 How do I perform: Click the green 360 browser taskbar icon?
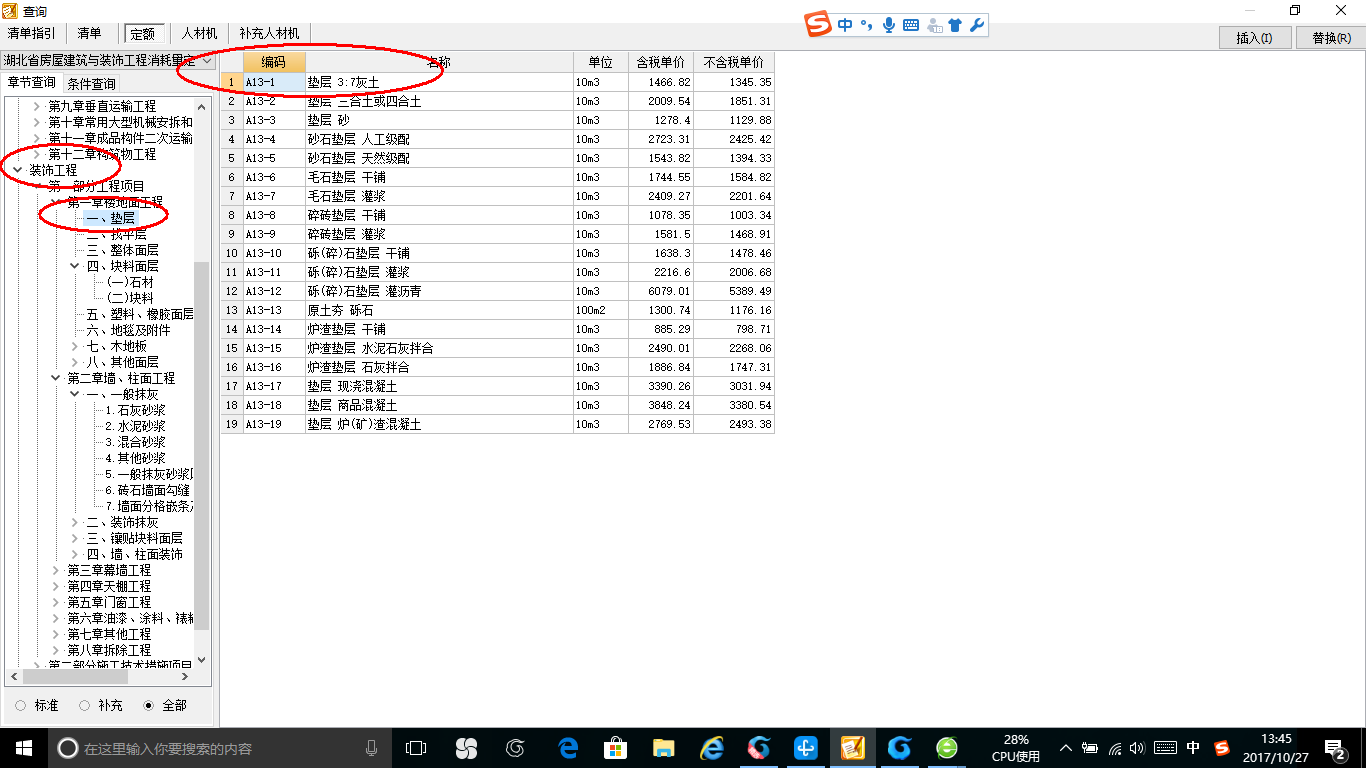click(947, 748)
